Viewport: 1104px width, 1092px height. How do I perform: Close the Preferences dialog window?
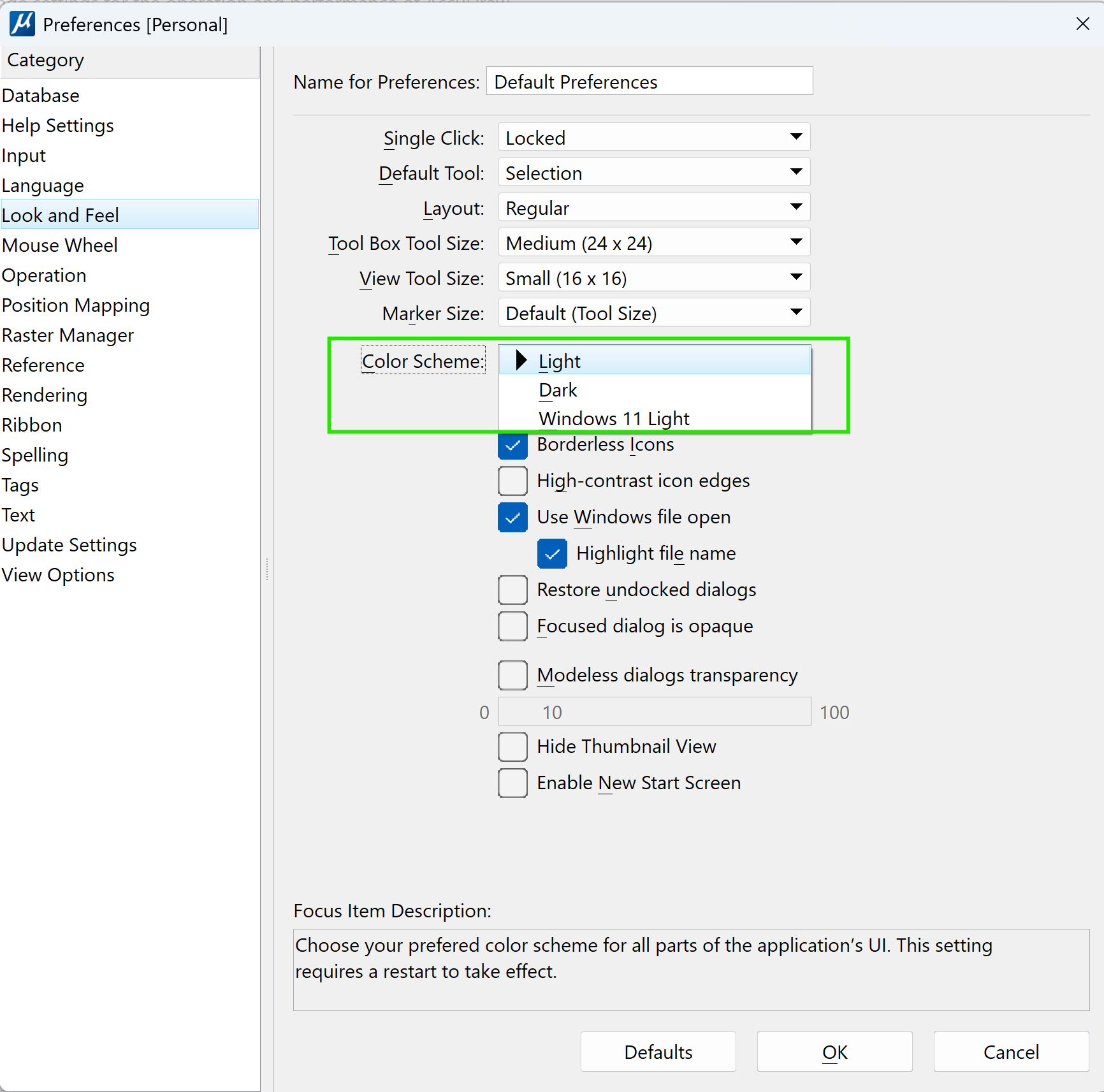click(x=1082, y=24)
